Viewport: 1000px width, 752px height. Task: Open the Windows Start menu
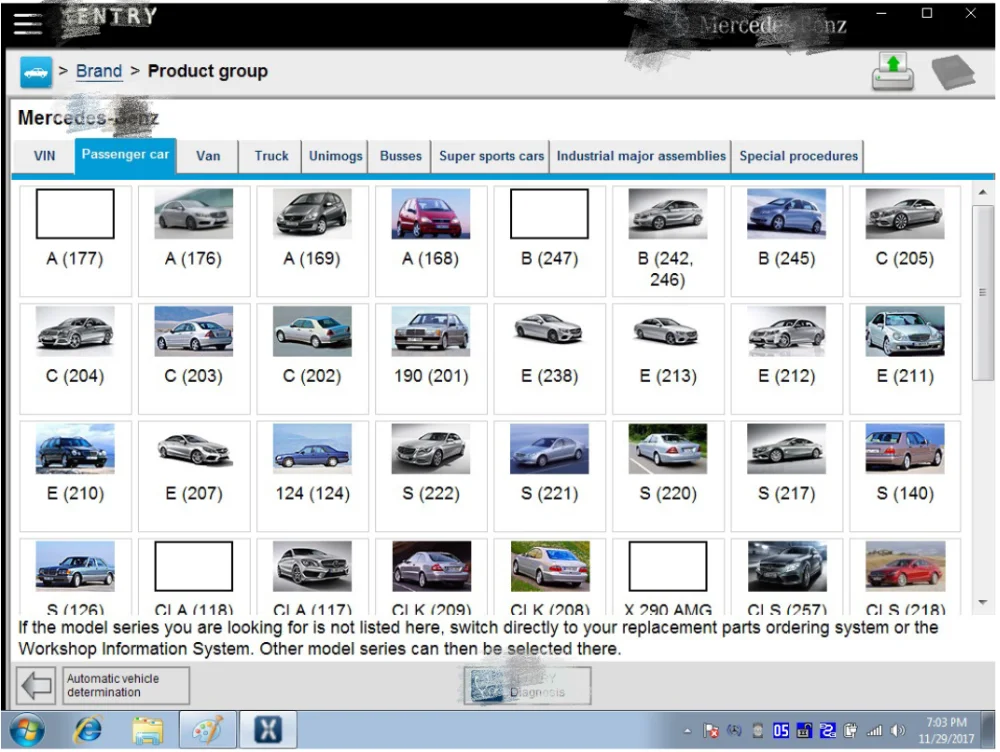(27, 730)
